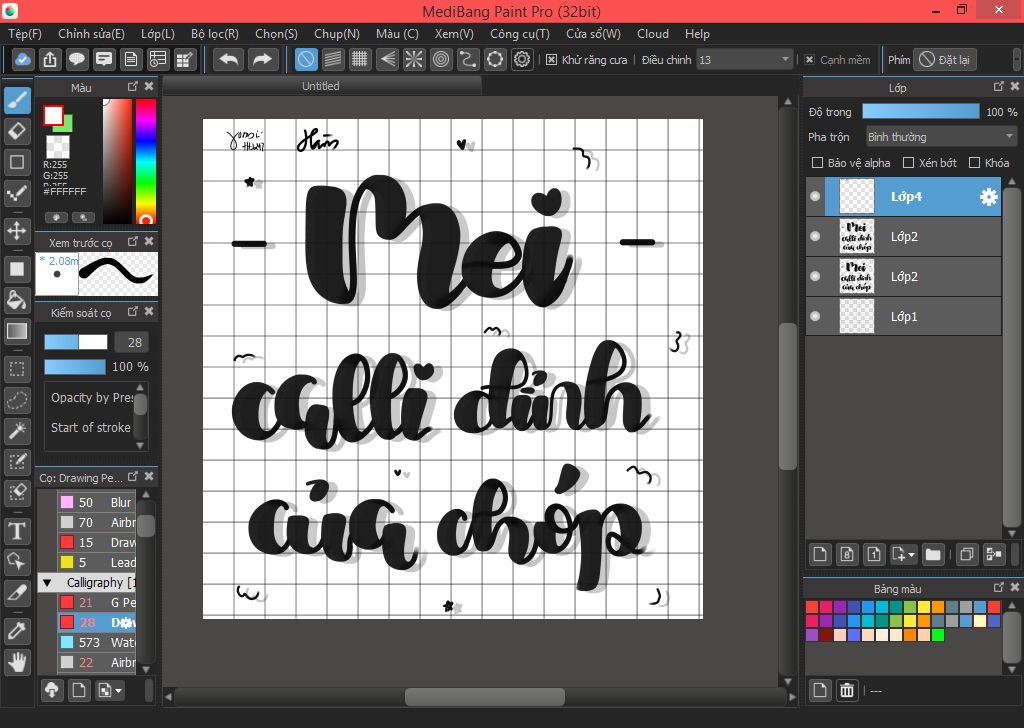Image resolution: width=1024 pixels, height=728 pixels.
Task: Select the Text tool
Action: coord(18,531)
